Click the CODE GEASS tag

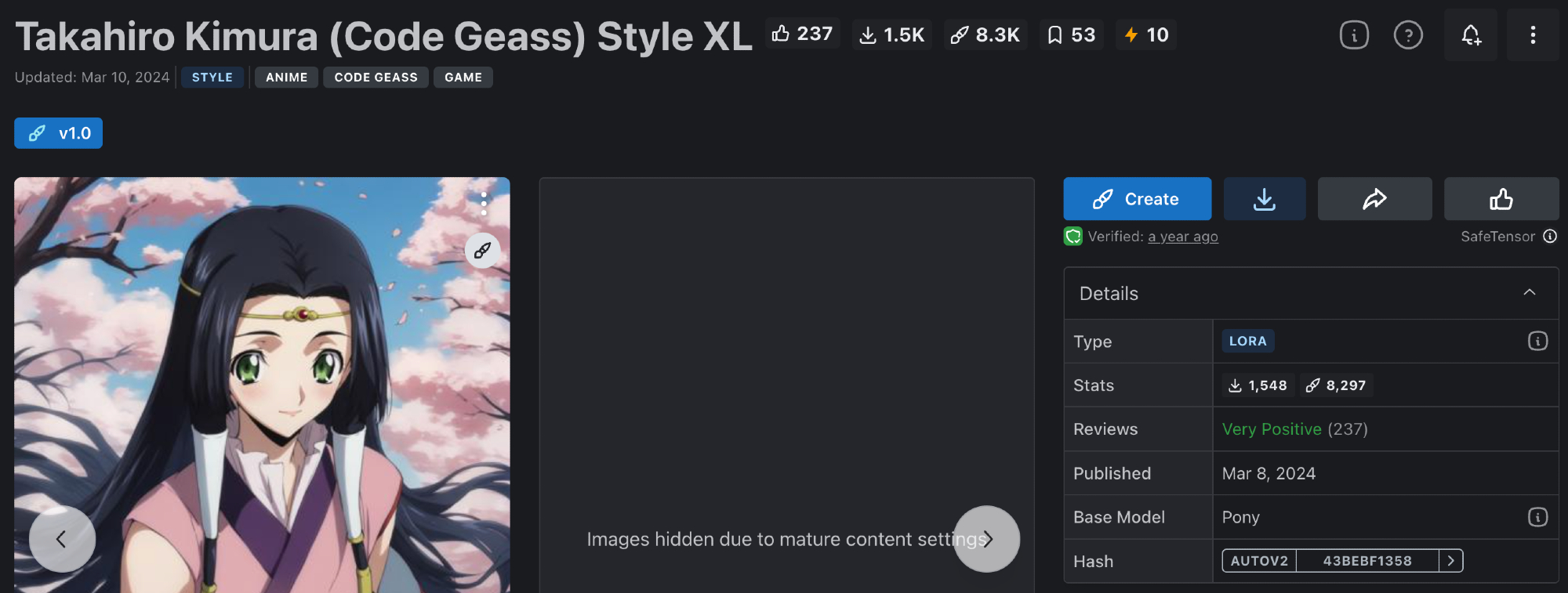(x=376, y=78)
